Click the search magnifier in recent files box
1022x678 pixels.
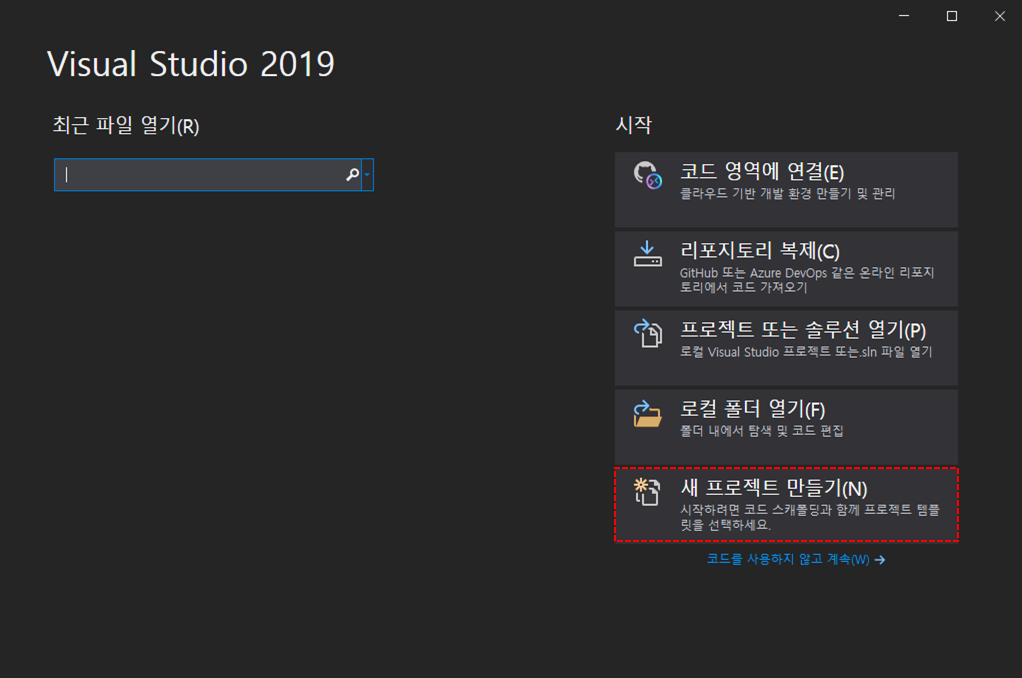(x=352, y=175)
